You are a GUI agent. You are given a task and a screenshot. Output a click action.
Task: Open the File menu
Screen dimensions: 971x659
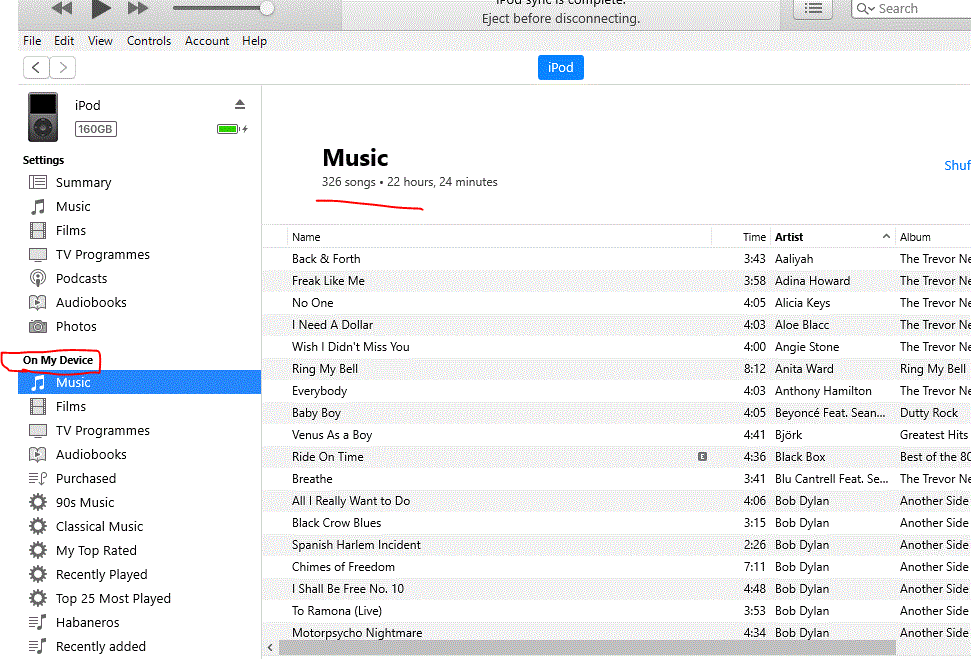32,41
